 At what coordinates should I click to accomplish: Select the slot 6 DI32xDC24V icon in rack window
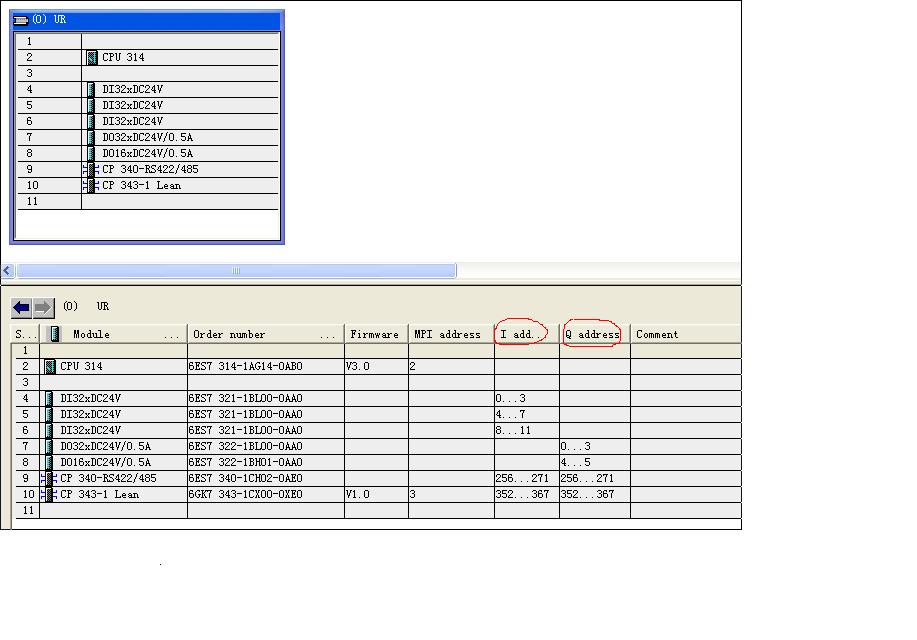point(91,121)
